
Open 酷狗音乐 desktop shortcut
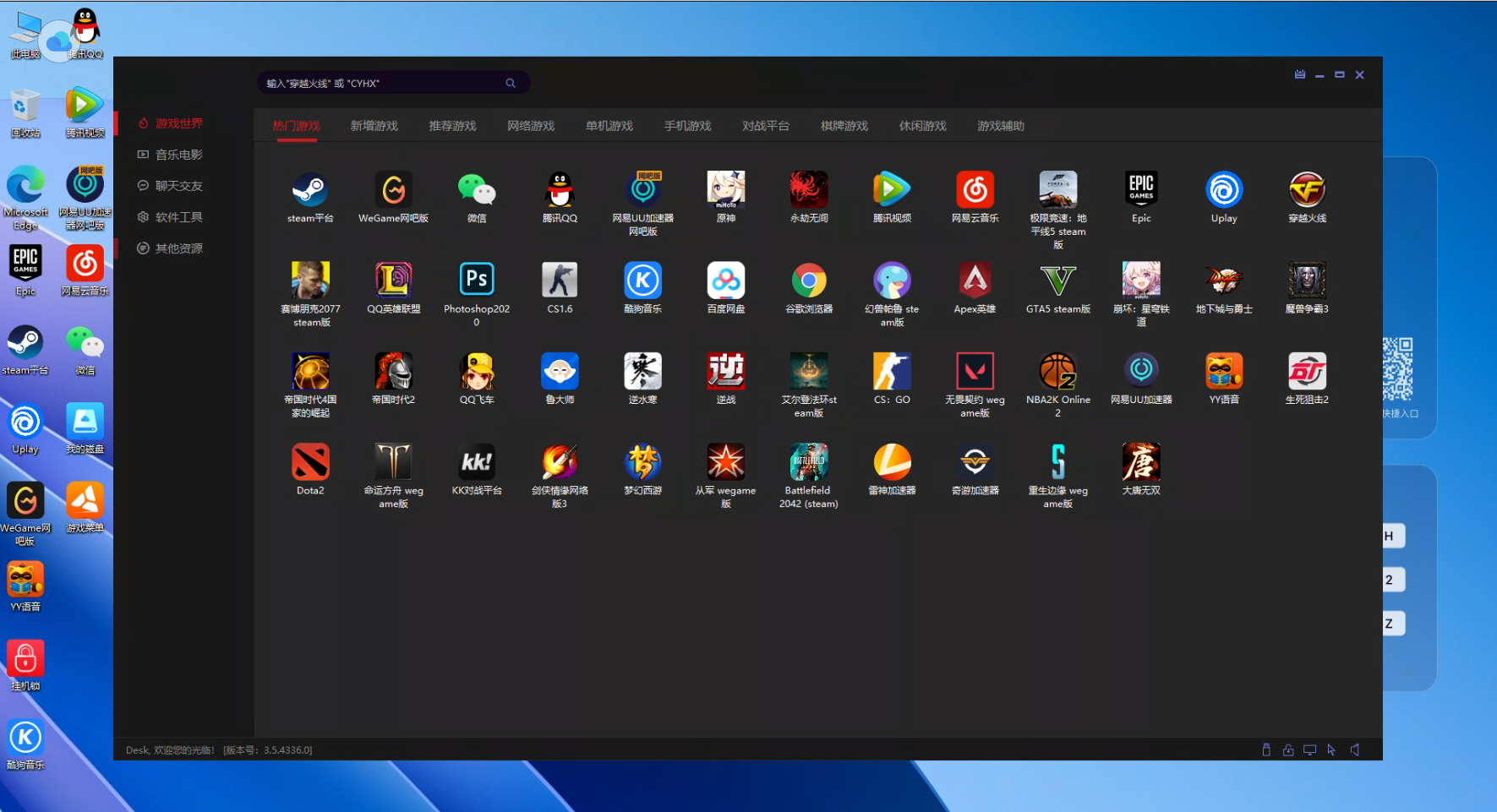(25, 744)
